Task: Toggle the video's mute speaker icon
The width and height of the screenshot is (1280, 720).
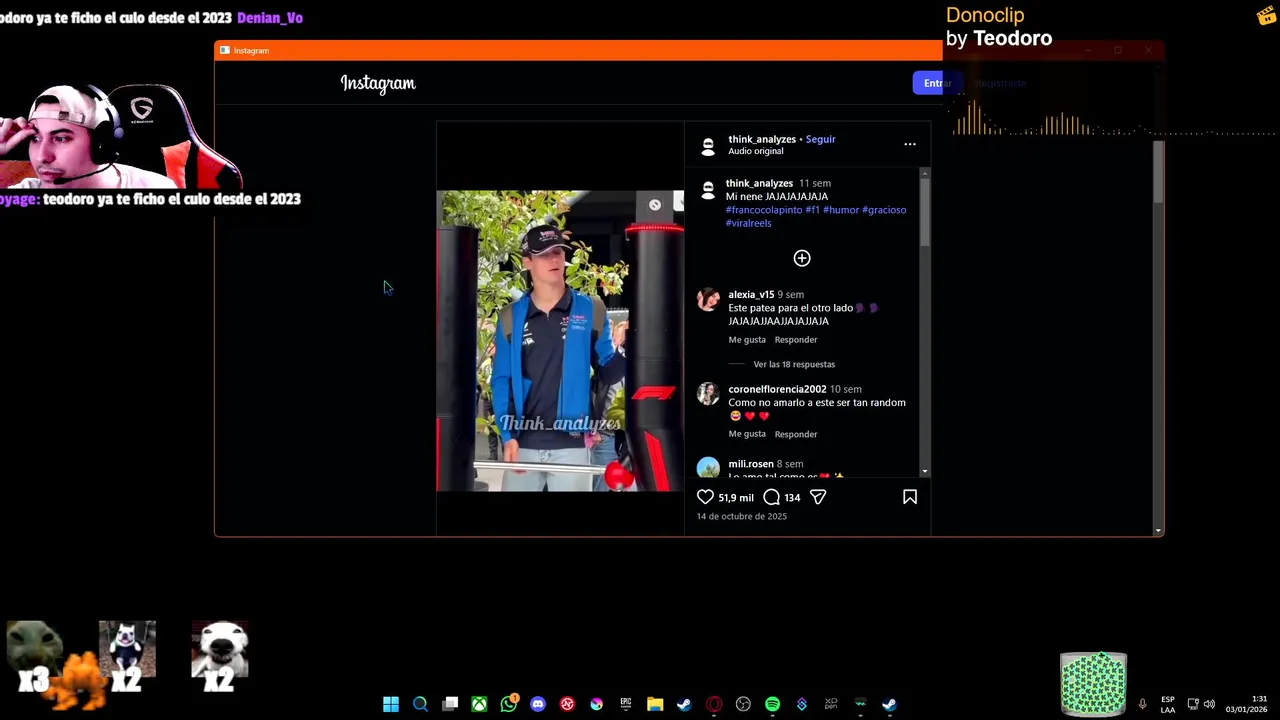Action: [654, 205]
